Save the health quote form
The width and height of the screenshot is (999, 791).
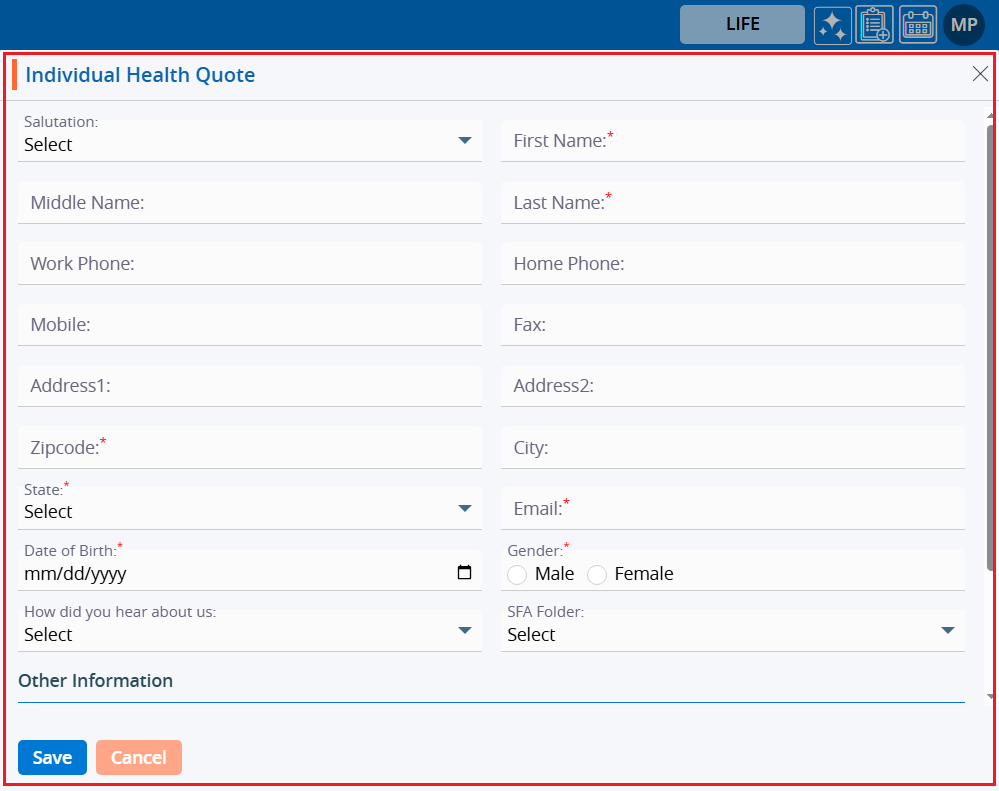pos(52,758)
